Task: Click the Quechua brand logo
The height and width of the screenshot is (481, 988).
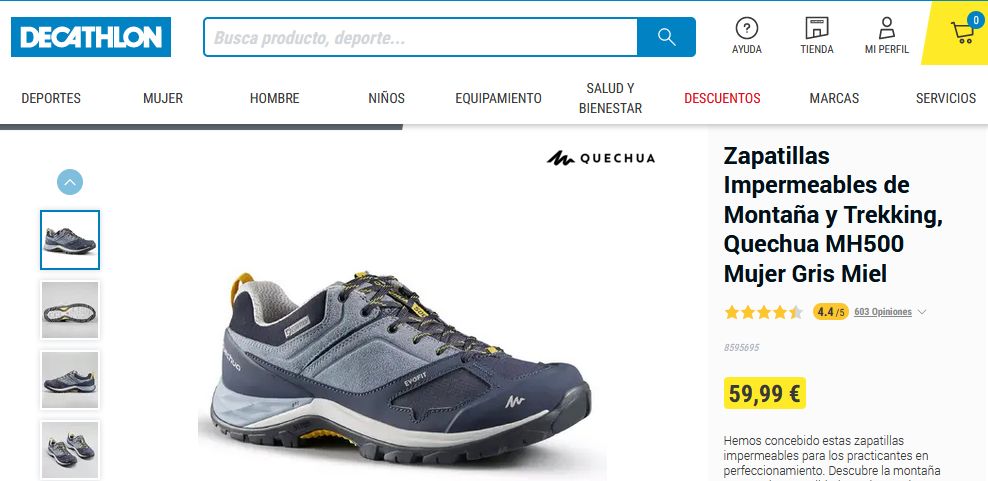Action: click(x=600, y=158)
